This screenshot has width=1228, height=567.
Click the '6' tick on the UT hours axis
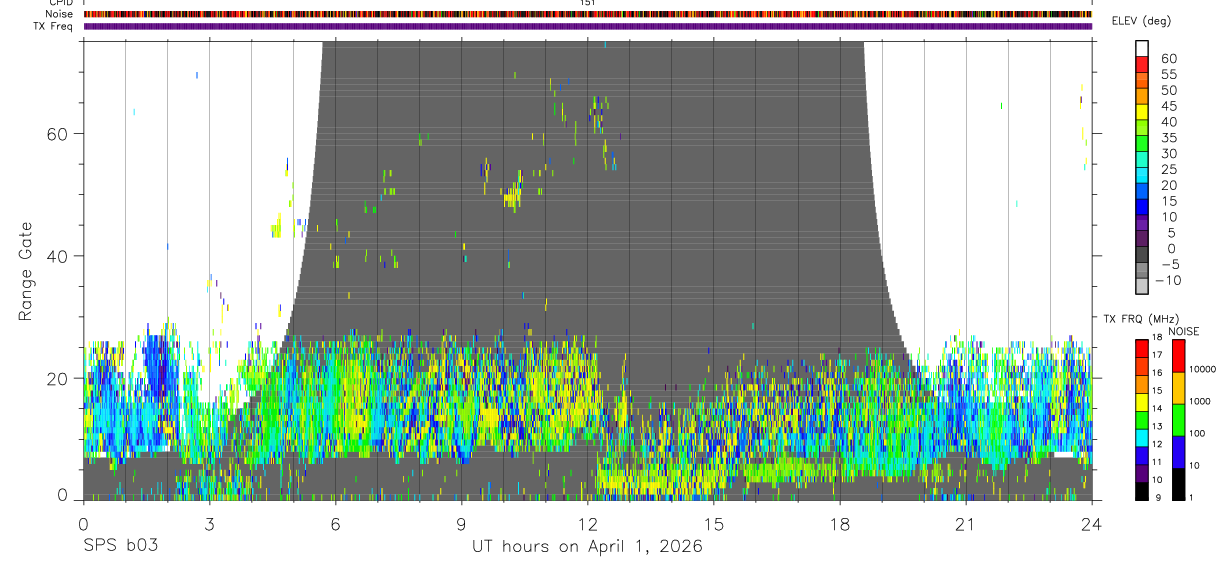pos(335,524)
